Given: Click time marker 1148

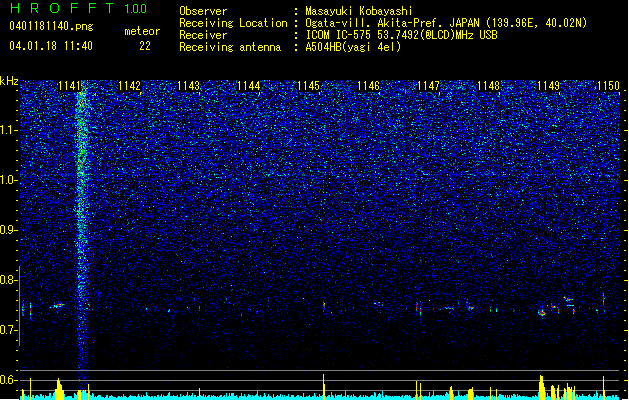Looking at the screenshot, I should click(x=489, y=86).
